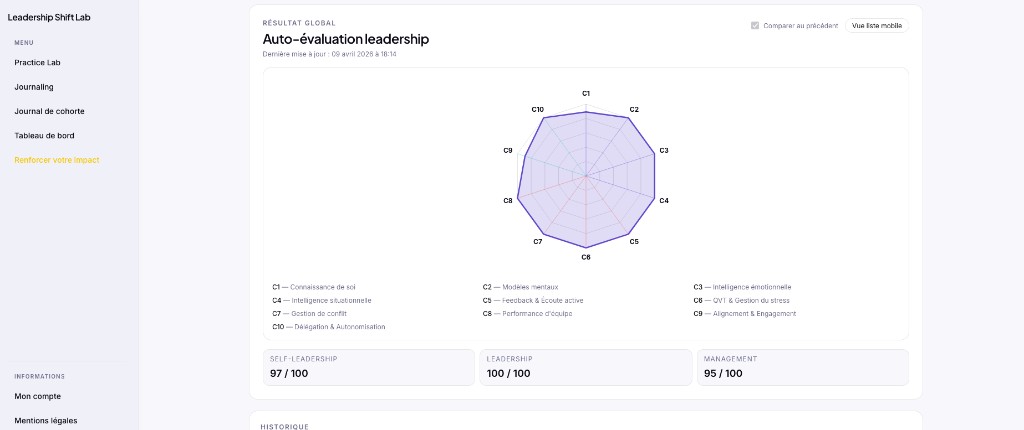Select the Leadership 100 / 100 score card
The width and height of the screenshot is (1024, 430).
pyautogui.click(x=585, y=367)
